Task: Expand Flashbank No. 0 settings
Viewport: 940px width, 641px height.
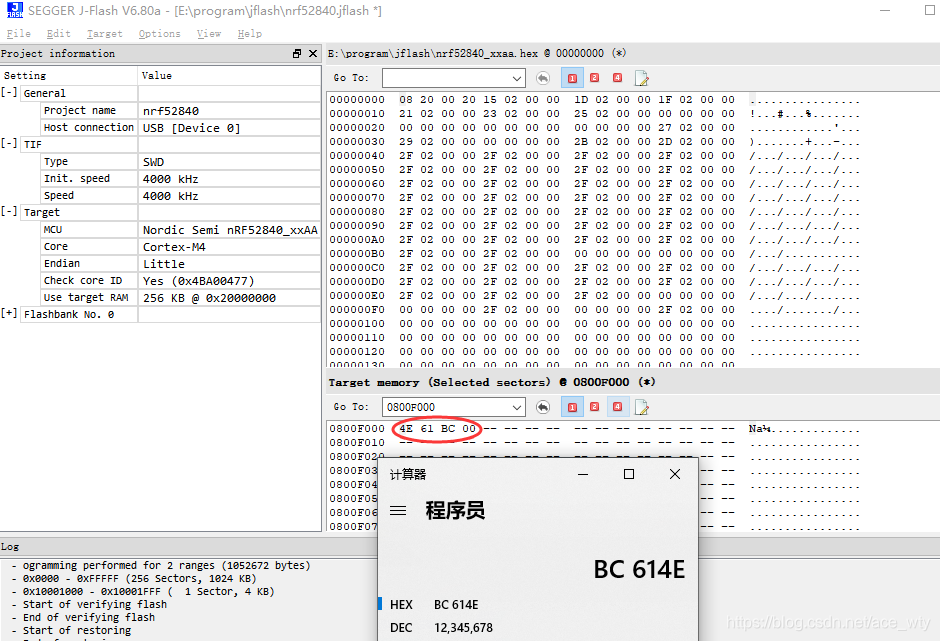Action: coord(11,314)
